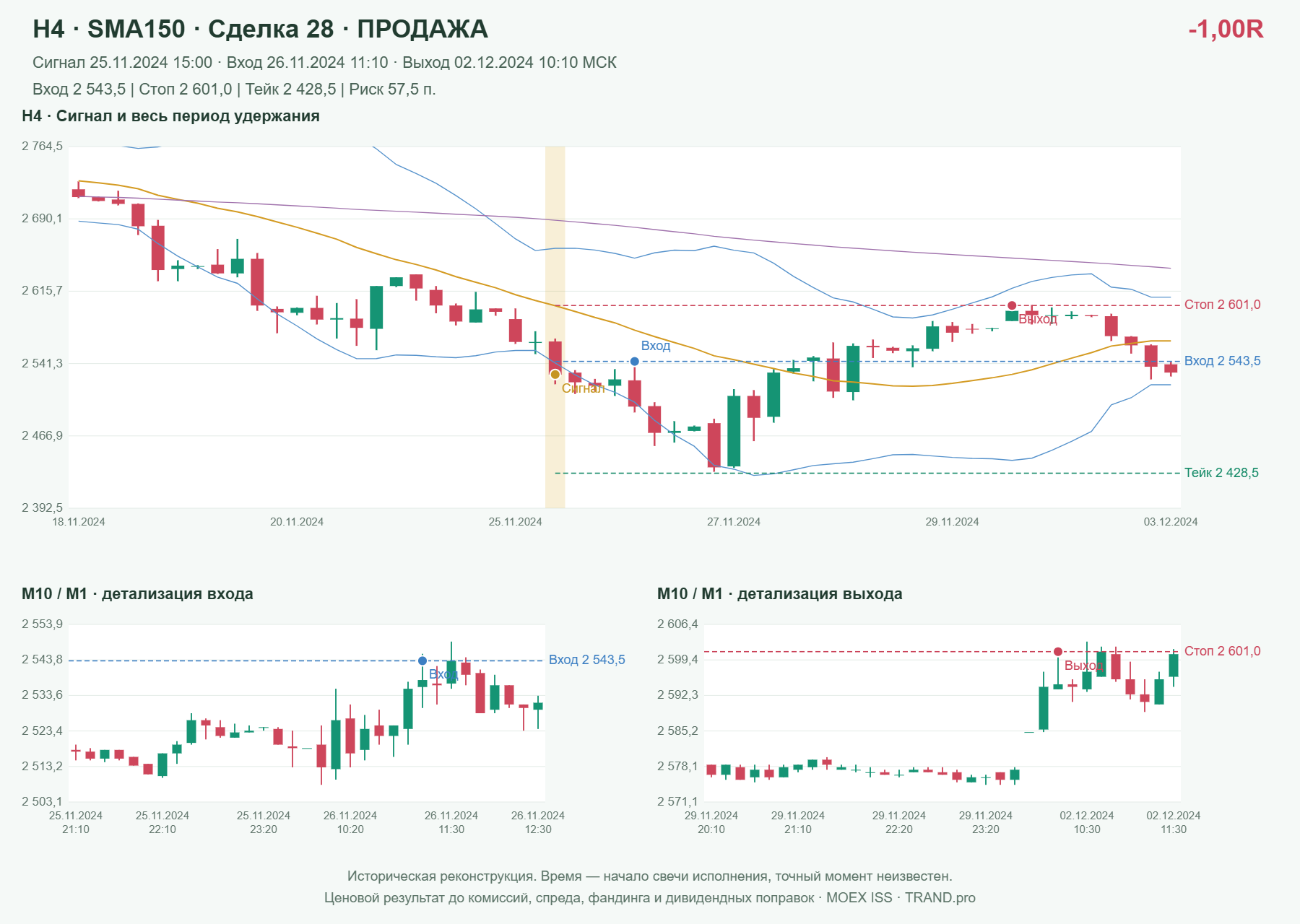Click the 29.11.2024 date label on H4 axis

pyautogui.click(x=952, y=522)
